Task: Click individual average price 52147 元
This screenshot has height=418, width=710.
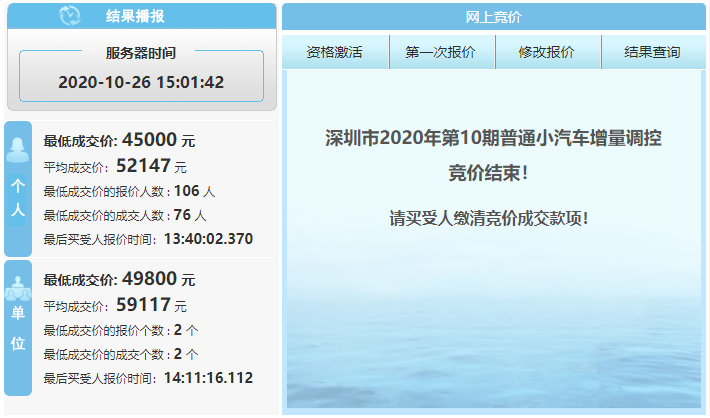Action: point(151,166)
